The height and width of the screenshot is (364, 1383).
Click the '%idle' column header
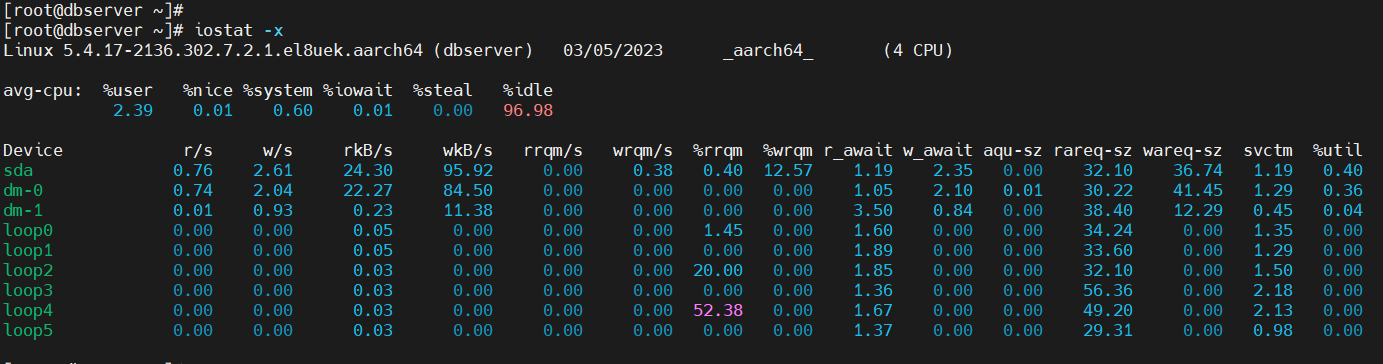pos(528,90)
